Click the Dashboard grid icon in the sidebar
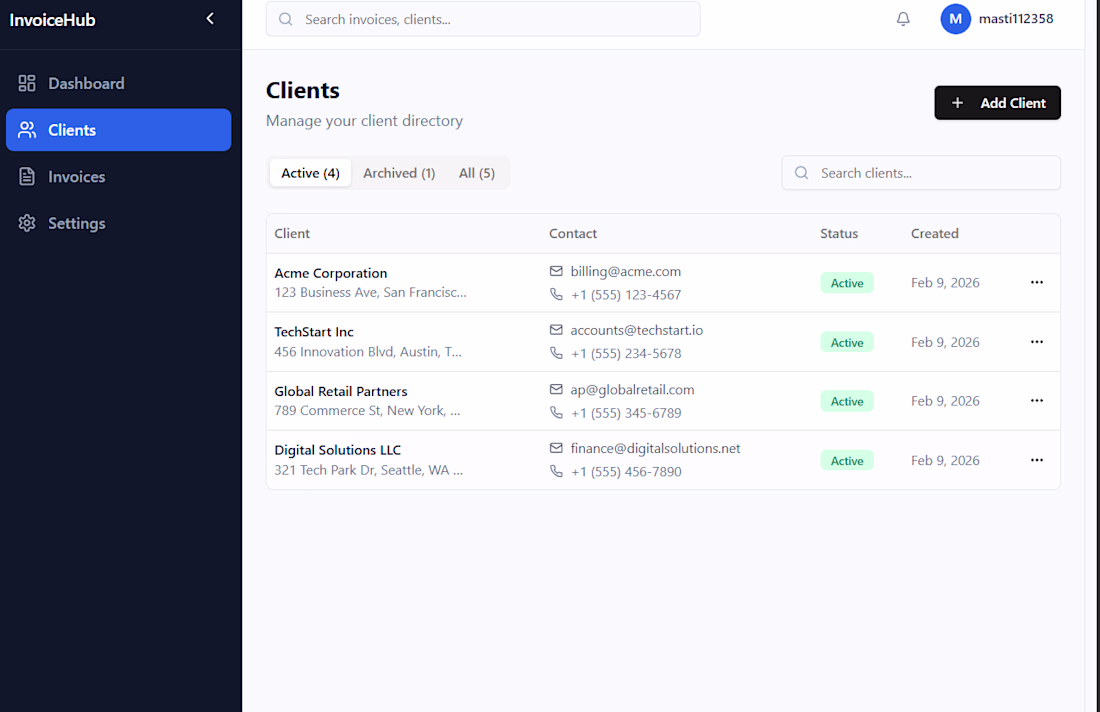 tap(27, 83)
